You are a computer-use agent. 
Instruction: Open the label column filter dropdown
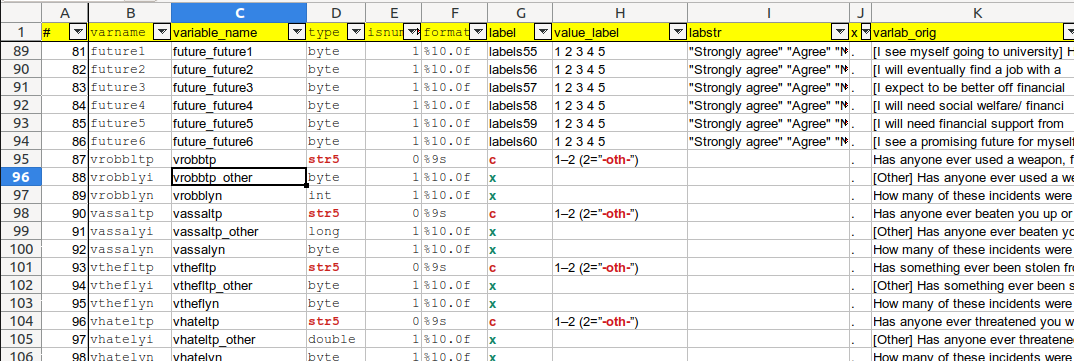point(542,32)
